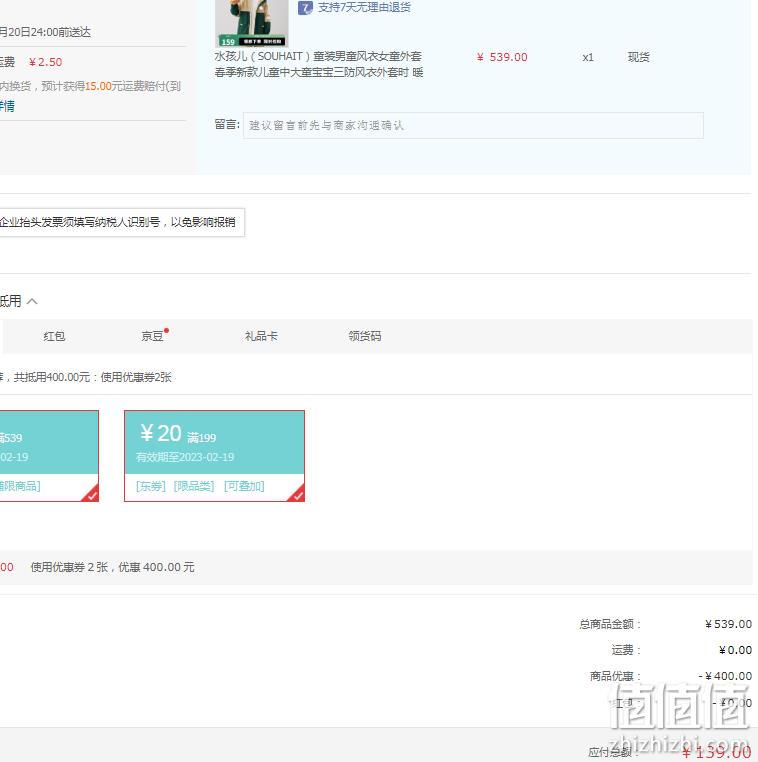Click the 支持7天无理由退货 link text
Image resolution: width=758 pixels, height=762 pixels.
click(x=364, y=7)
